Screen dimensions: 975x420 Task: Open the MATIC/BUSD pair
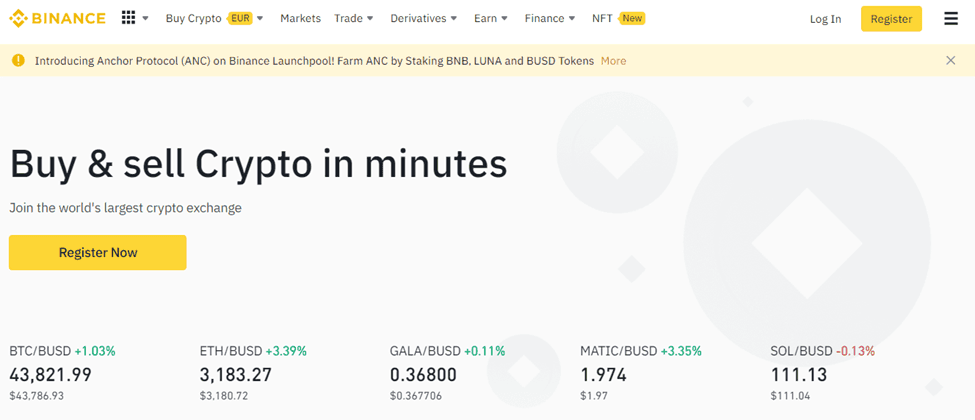[619, 351]
